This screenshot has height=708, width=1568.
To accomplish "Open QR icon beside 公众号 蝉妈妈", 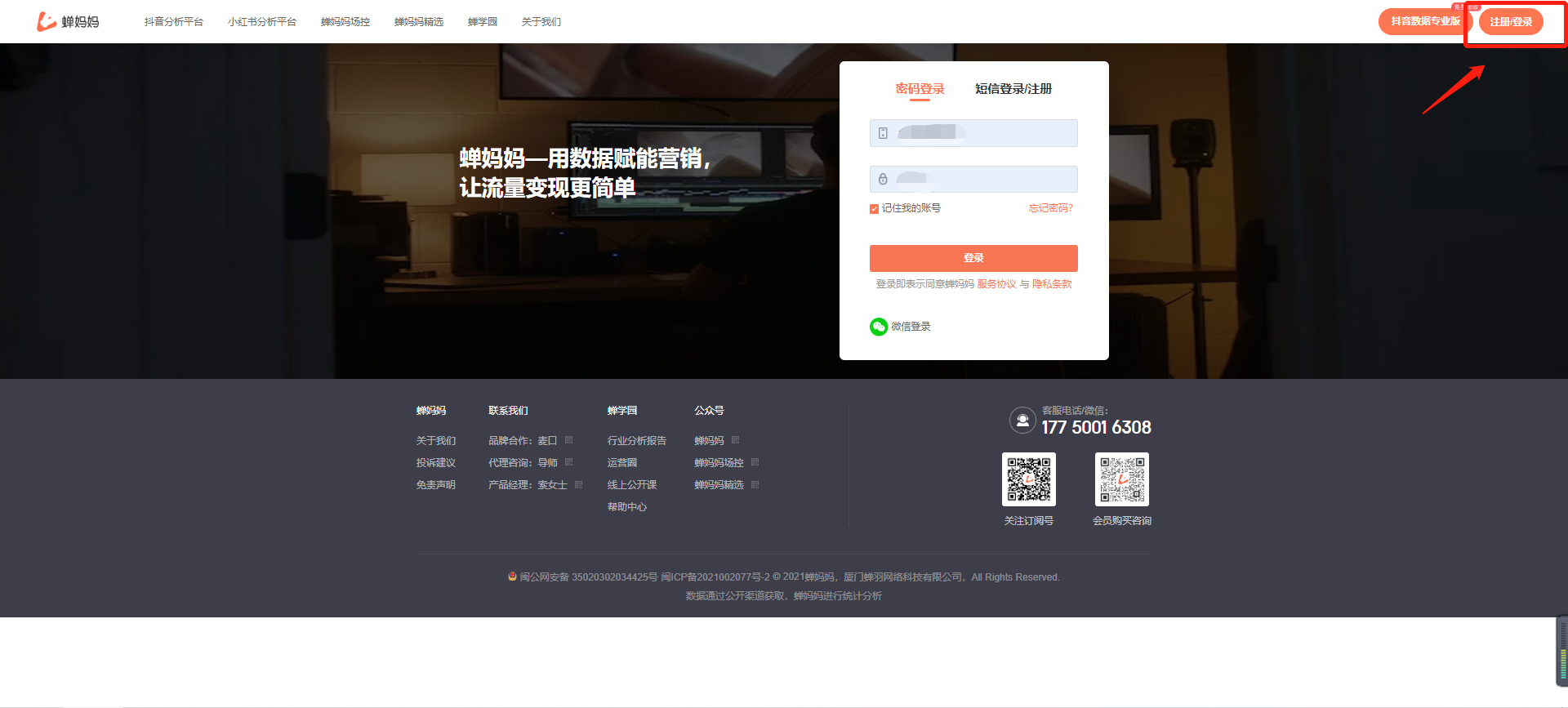I will 736,440.
